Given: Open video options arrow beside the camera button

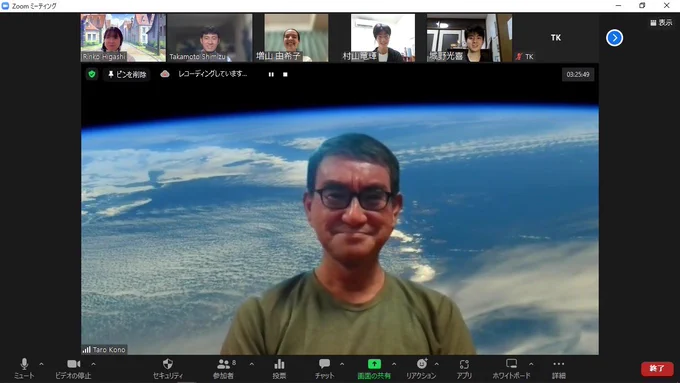Looking at the screenshot, I should (93, 364).
